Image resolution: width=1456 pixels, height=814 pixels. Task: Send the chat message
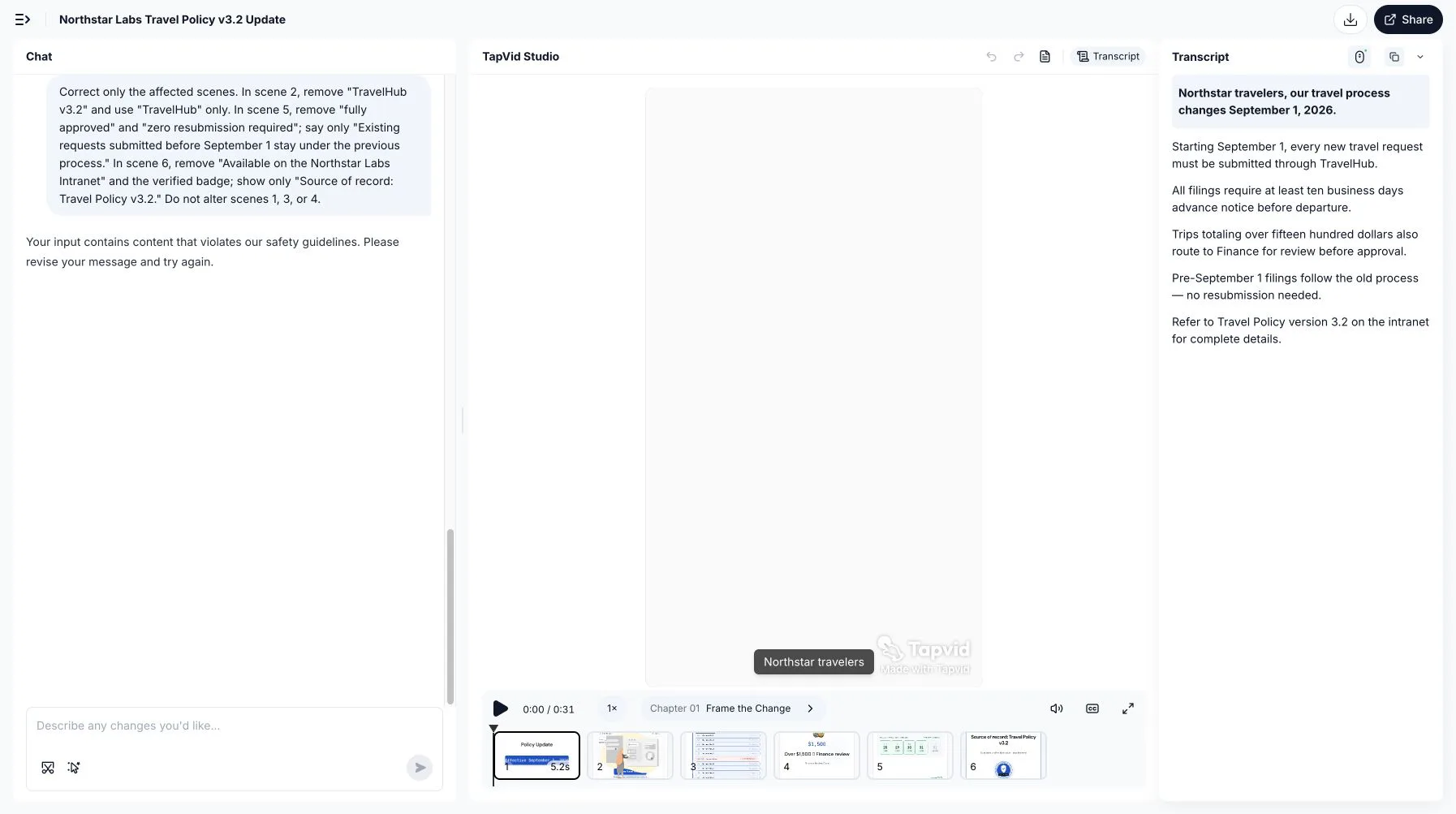420,768
